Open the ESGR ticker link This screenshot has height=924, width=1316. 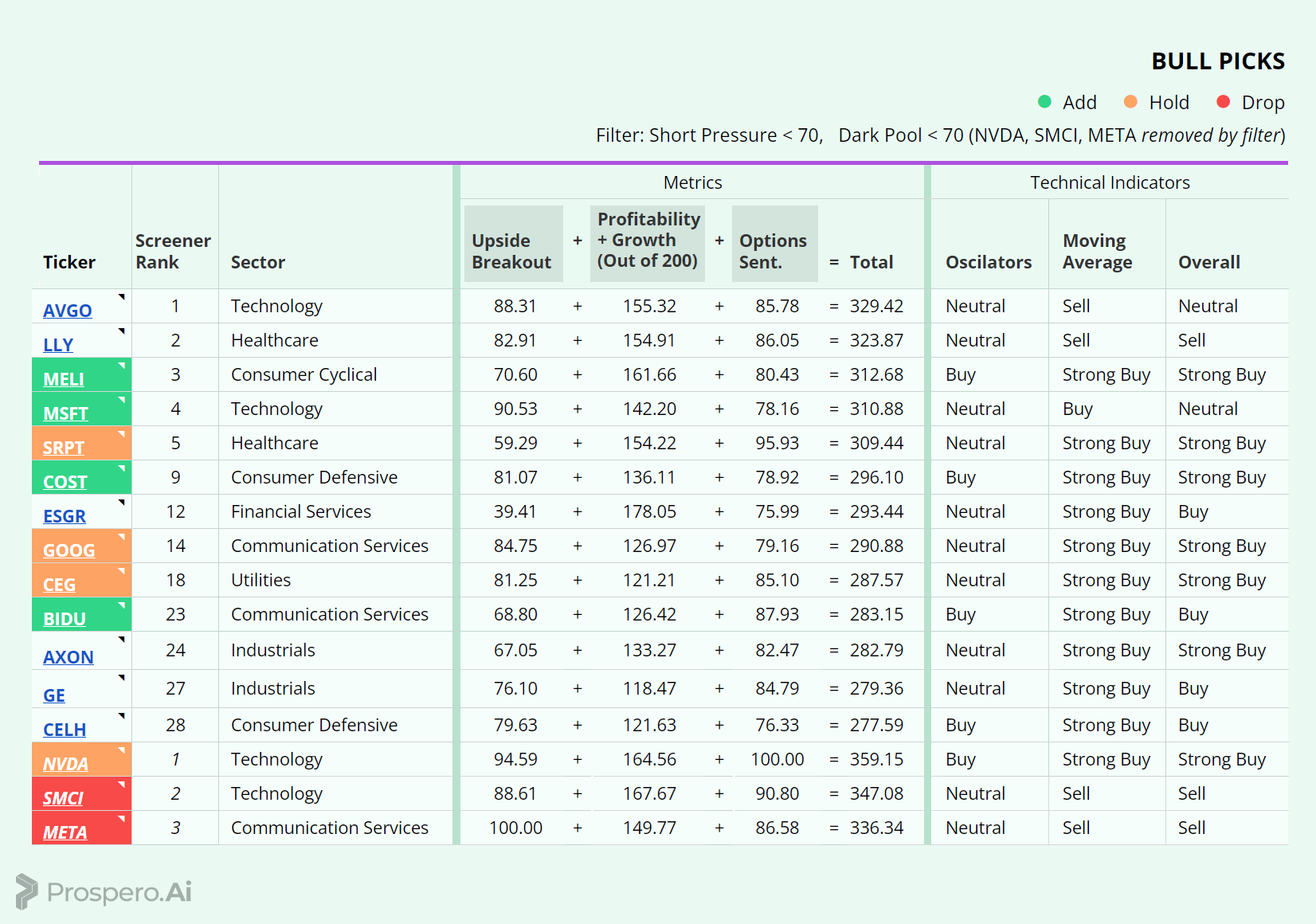coord(65,516)
